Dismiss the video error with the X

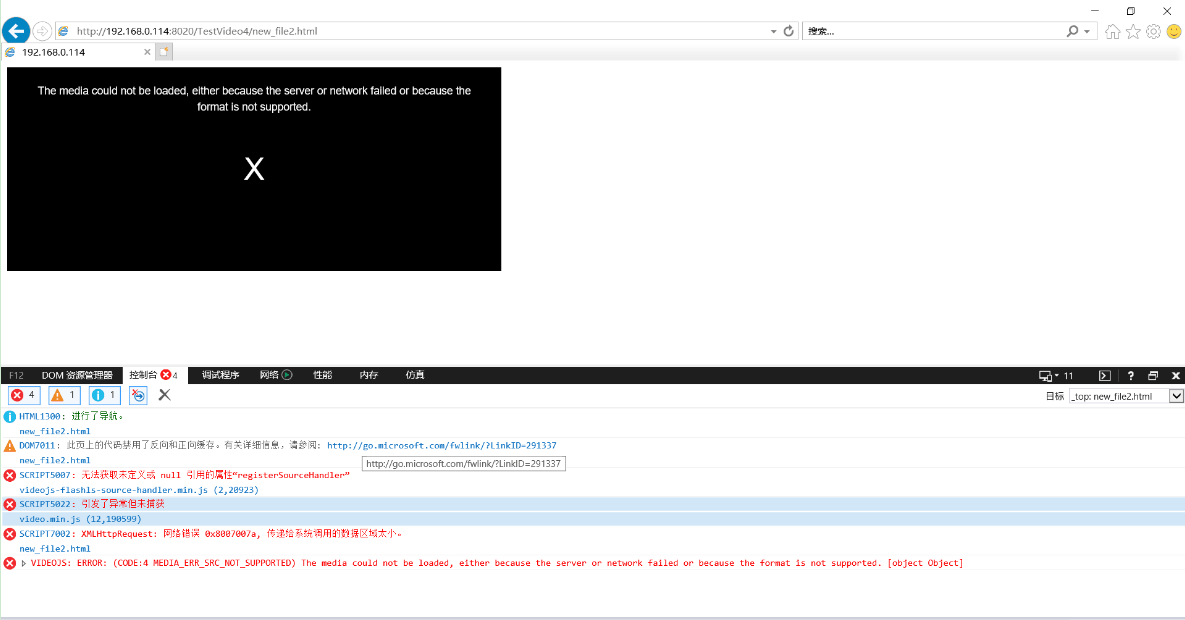coord(254,168)
